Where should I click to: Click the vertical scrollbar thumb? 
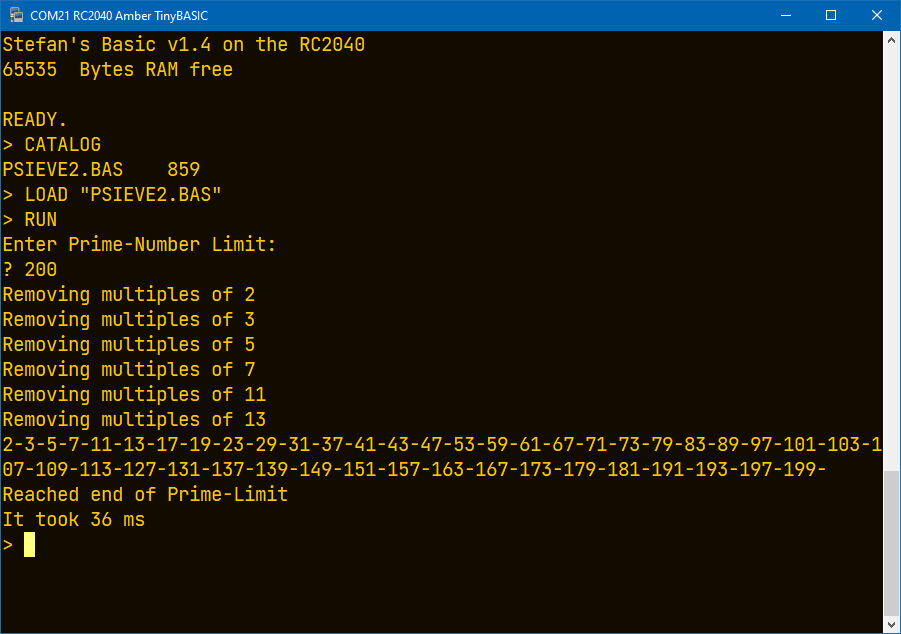point(891,543)
